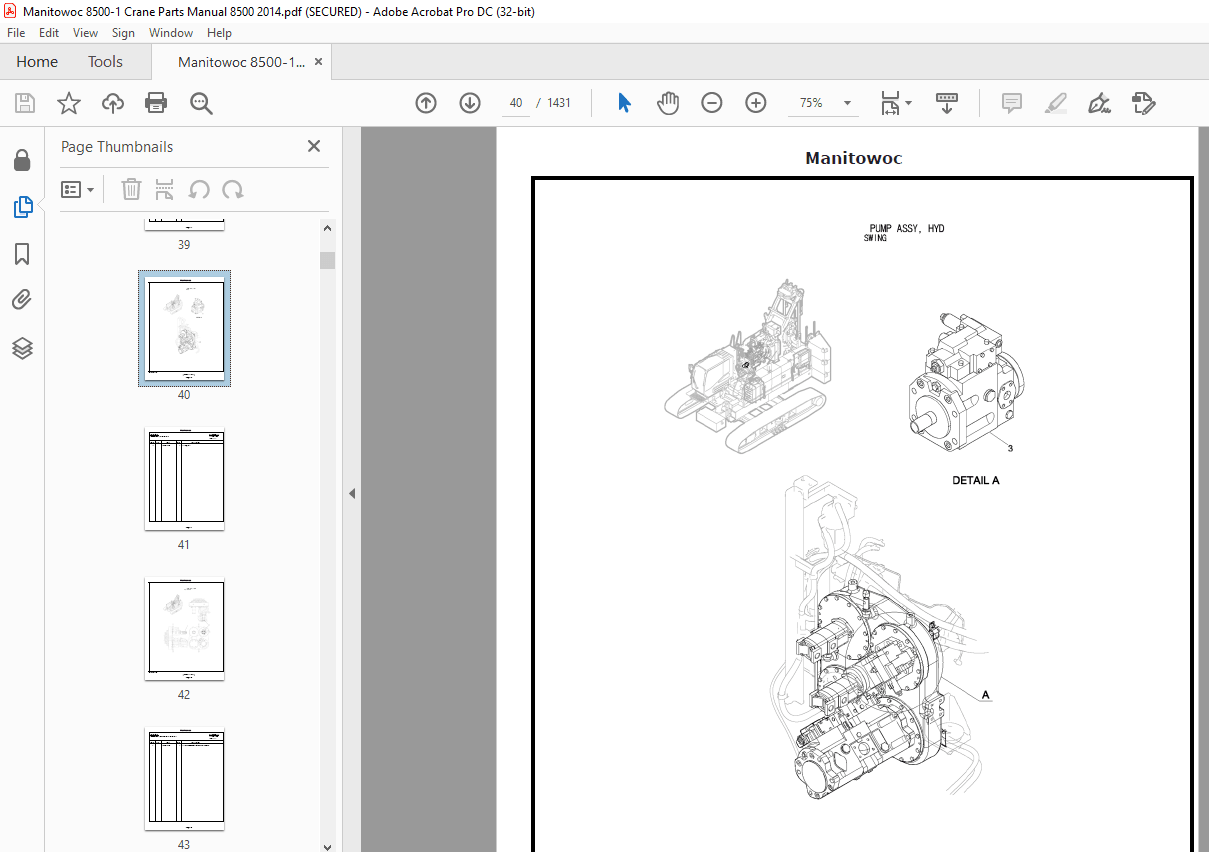Toggle this file as a favorite
The height and width of the screenshot is (852, 1209).
[x=68, y=103]
